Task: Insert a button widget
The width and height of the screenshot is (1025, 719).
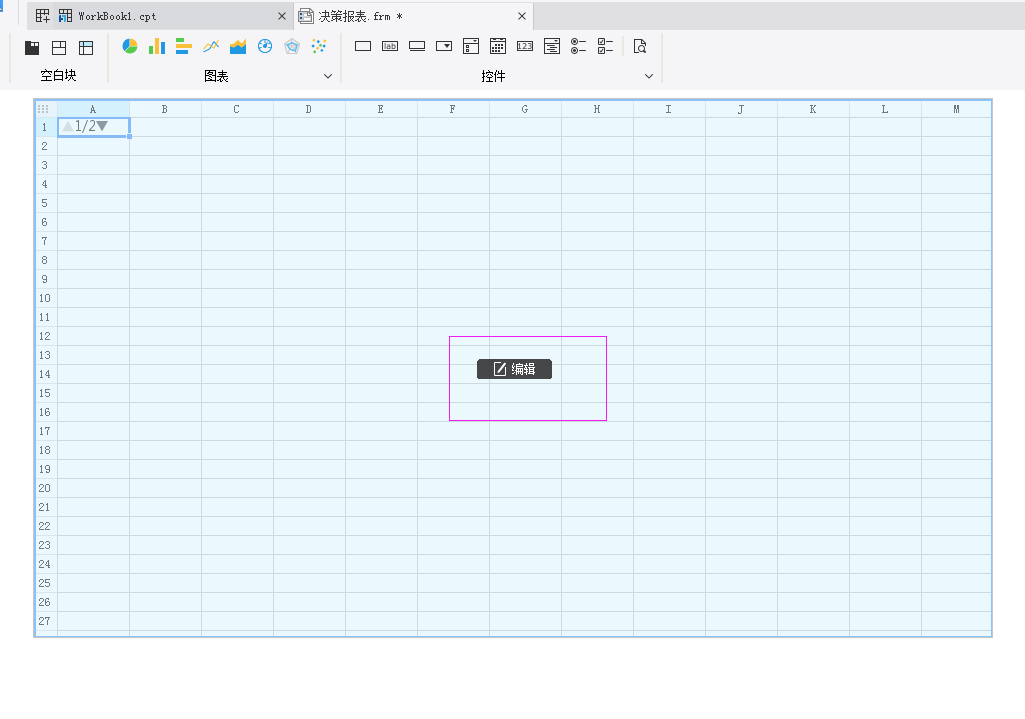Action: tap(417, 46)
